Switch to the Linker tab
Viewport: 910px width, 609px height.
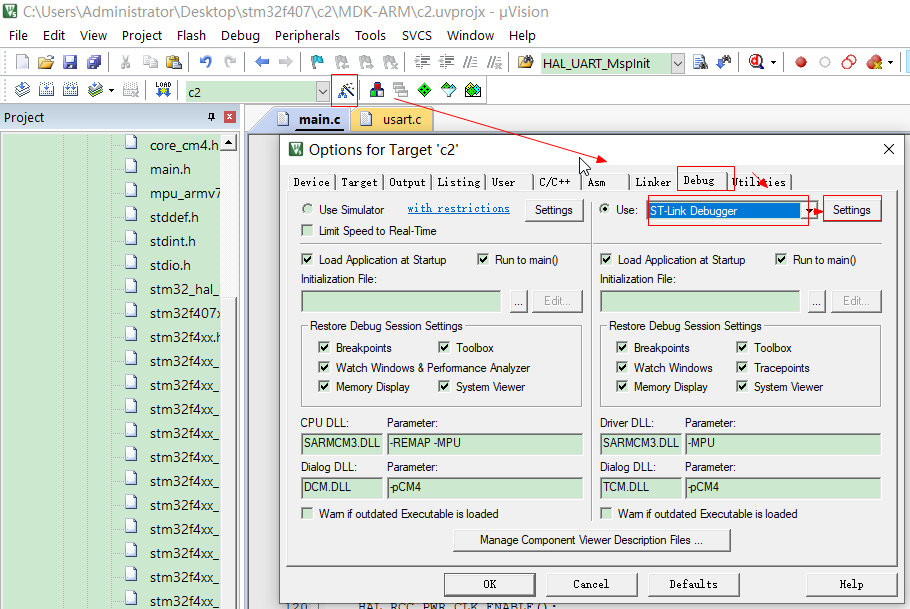click(653, 182)
